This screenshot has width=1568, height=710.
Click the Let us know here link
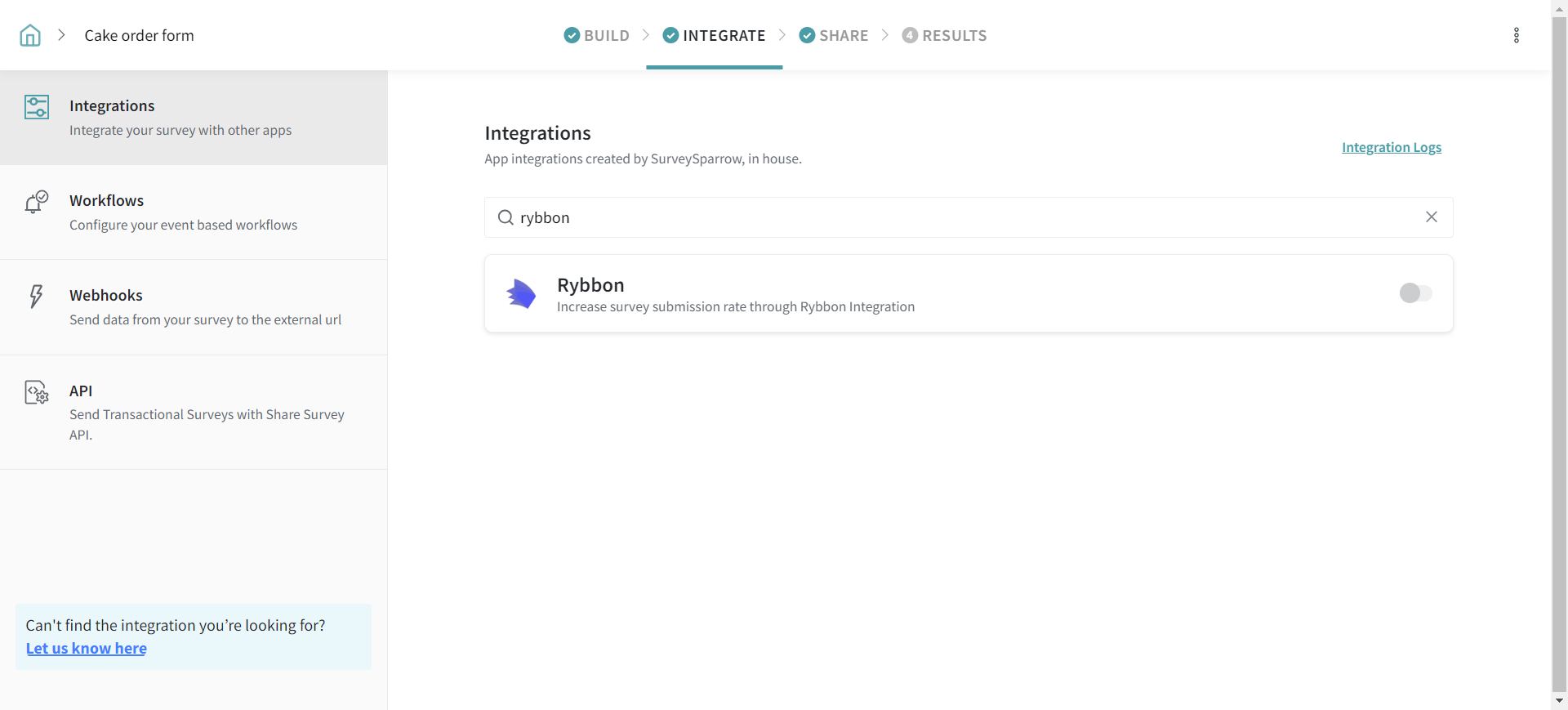87,648
